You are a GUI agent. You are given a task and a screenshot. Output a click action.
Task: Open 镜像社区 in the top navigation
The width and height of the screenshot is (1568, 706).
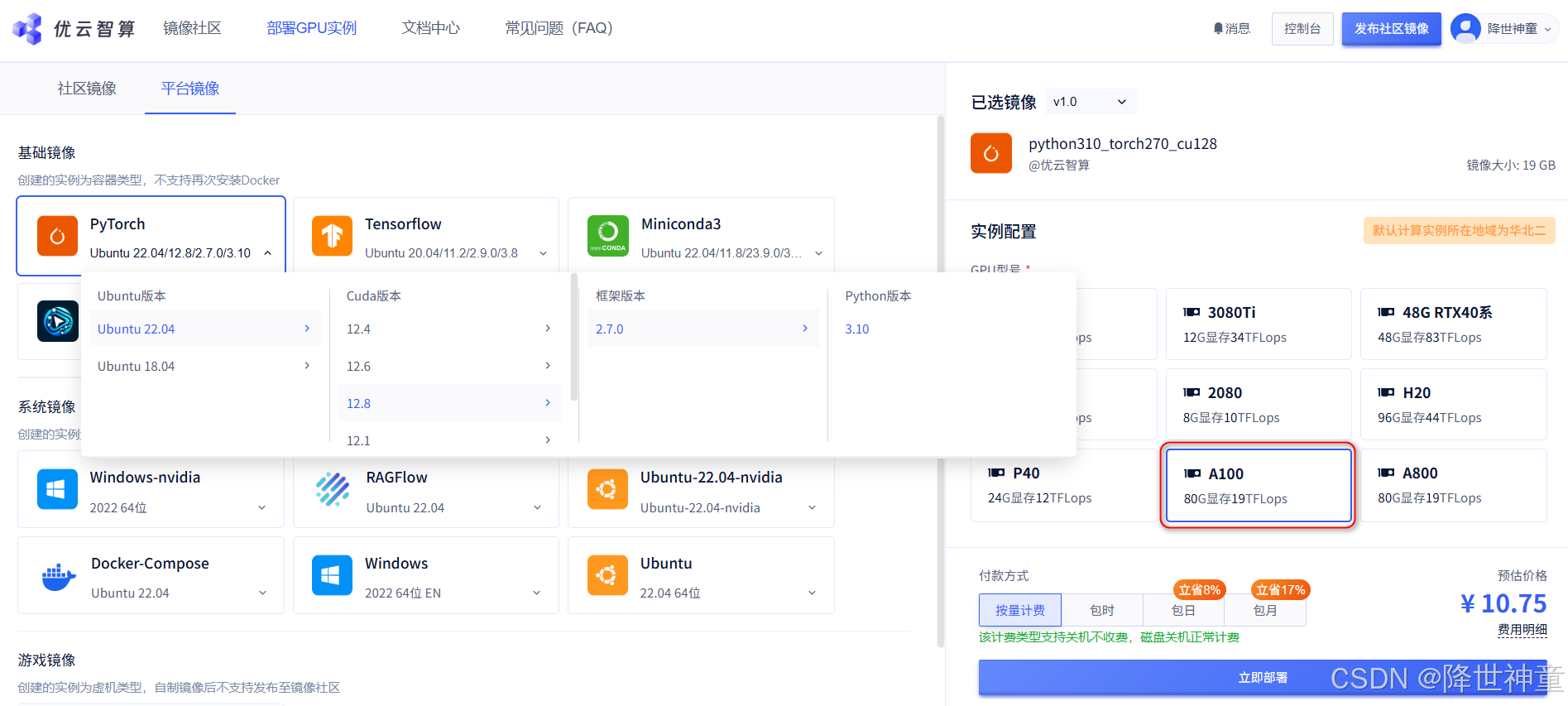(x=192, y=28)
